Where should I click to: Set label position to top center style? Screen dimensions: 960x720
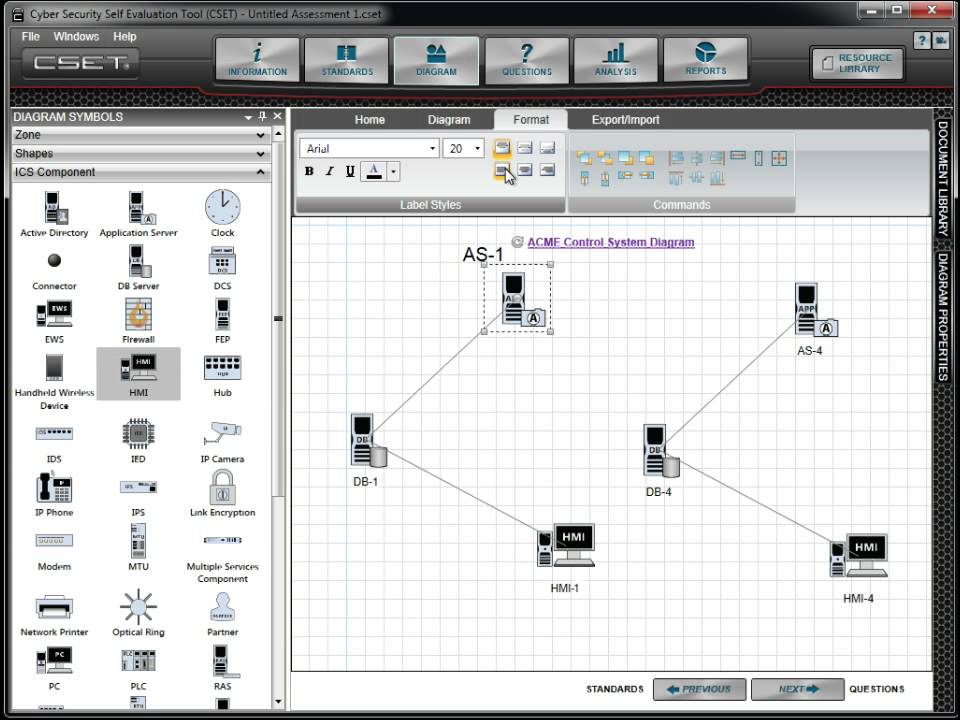[525, 148]
